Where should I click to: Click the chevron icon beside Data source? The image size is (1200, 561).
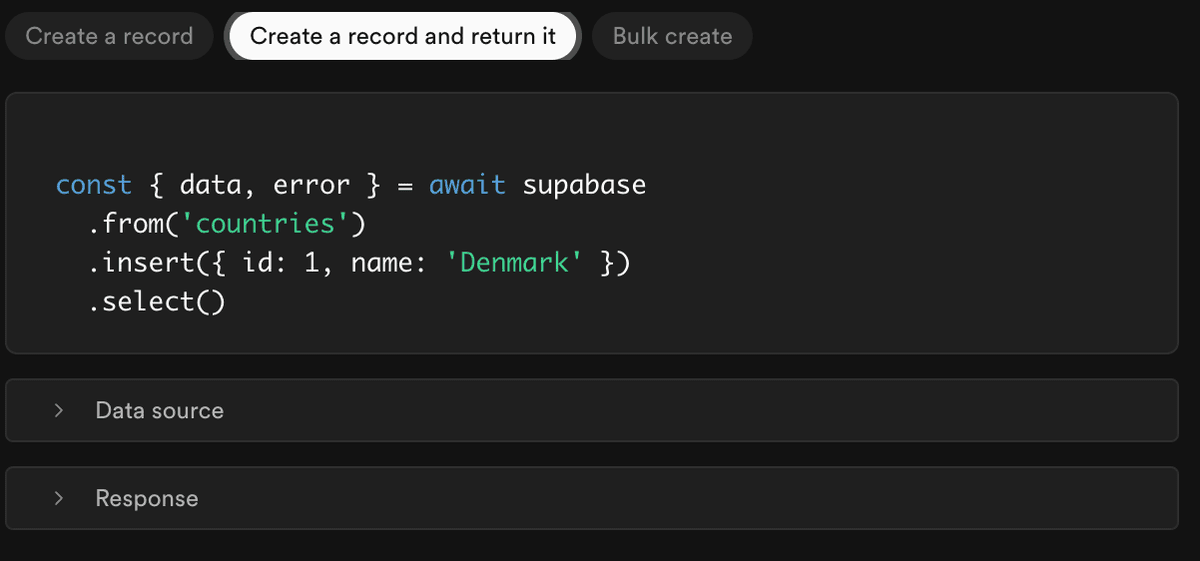pyautogui.click(x=59, y=410)
